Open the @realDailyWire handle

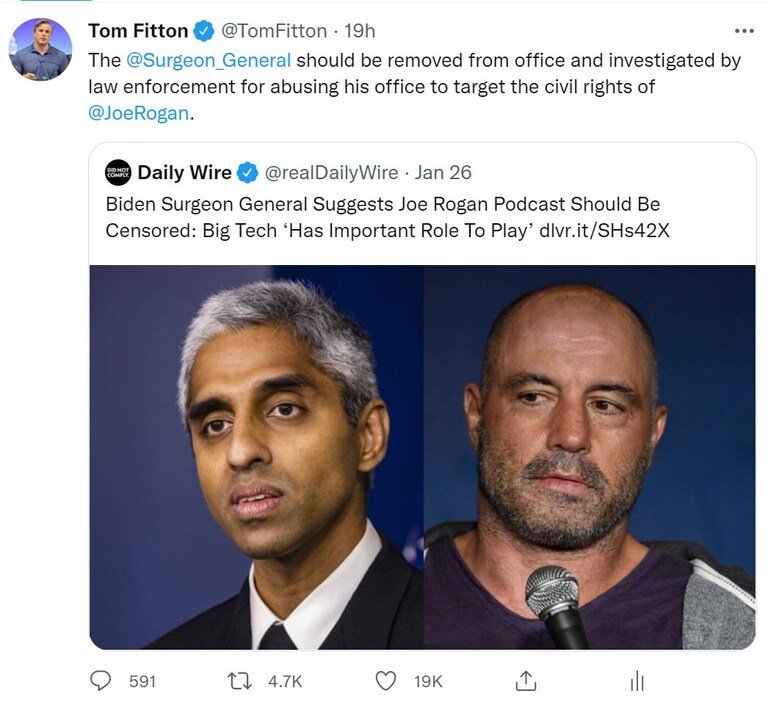tap(331, 173)
